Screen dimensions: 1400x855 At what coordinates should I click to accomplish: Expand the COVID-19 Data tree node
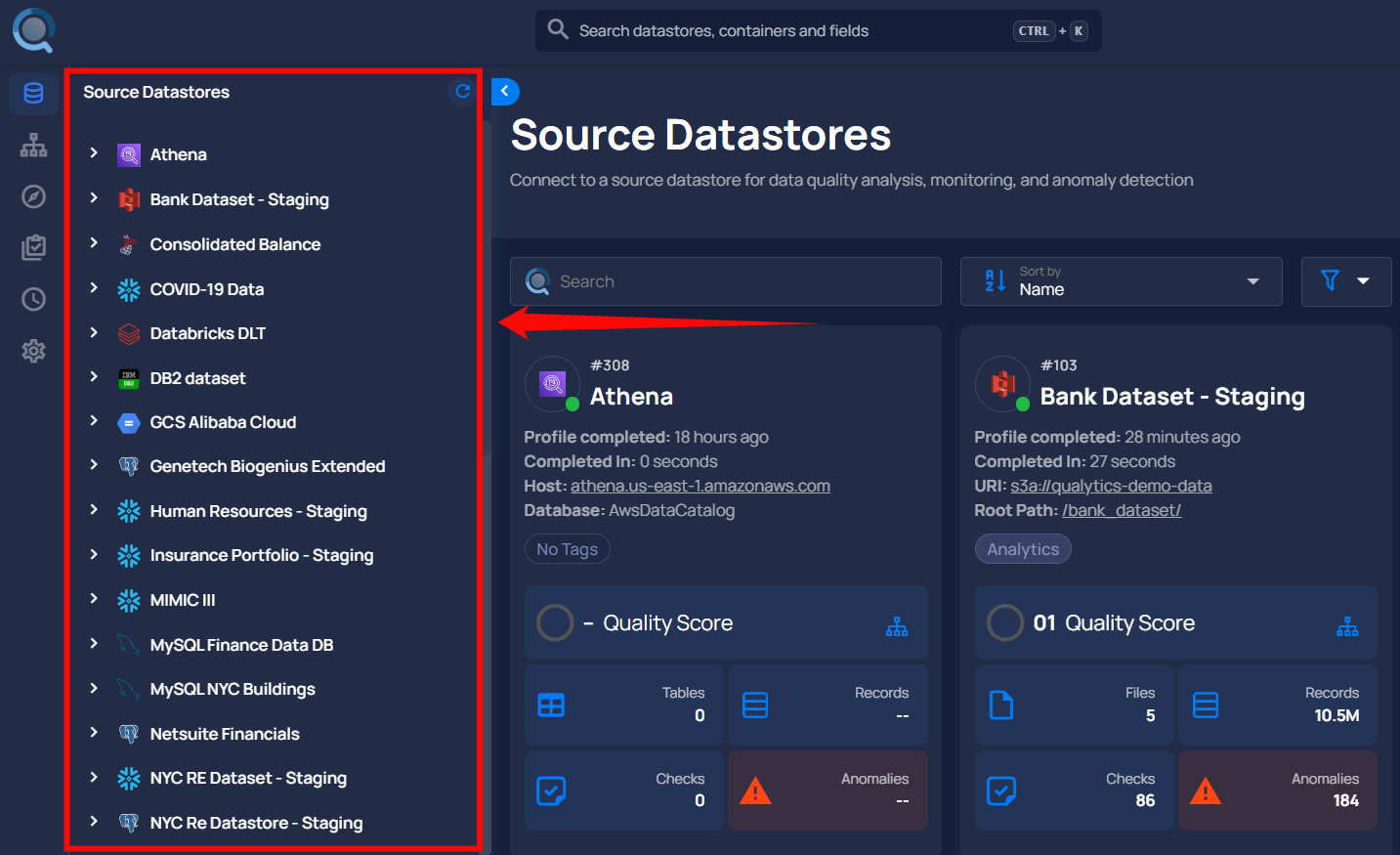pos(94,287)
